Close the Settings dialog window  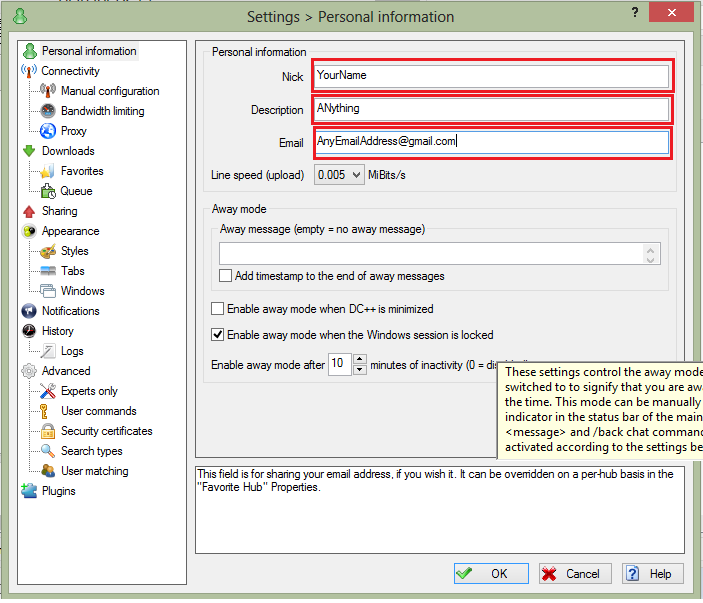[x=671, y=13]
